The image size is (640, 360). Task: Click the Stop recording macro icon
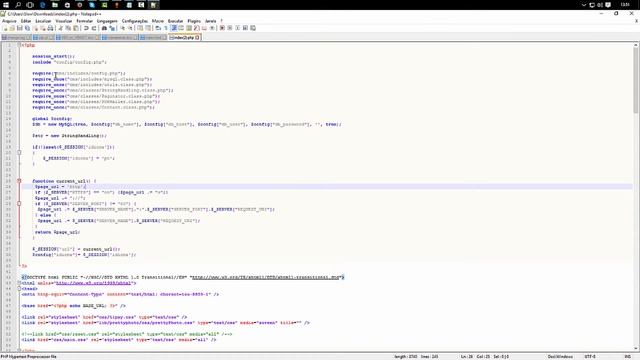pyautogui.click(x=230, y=28)
